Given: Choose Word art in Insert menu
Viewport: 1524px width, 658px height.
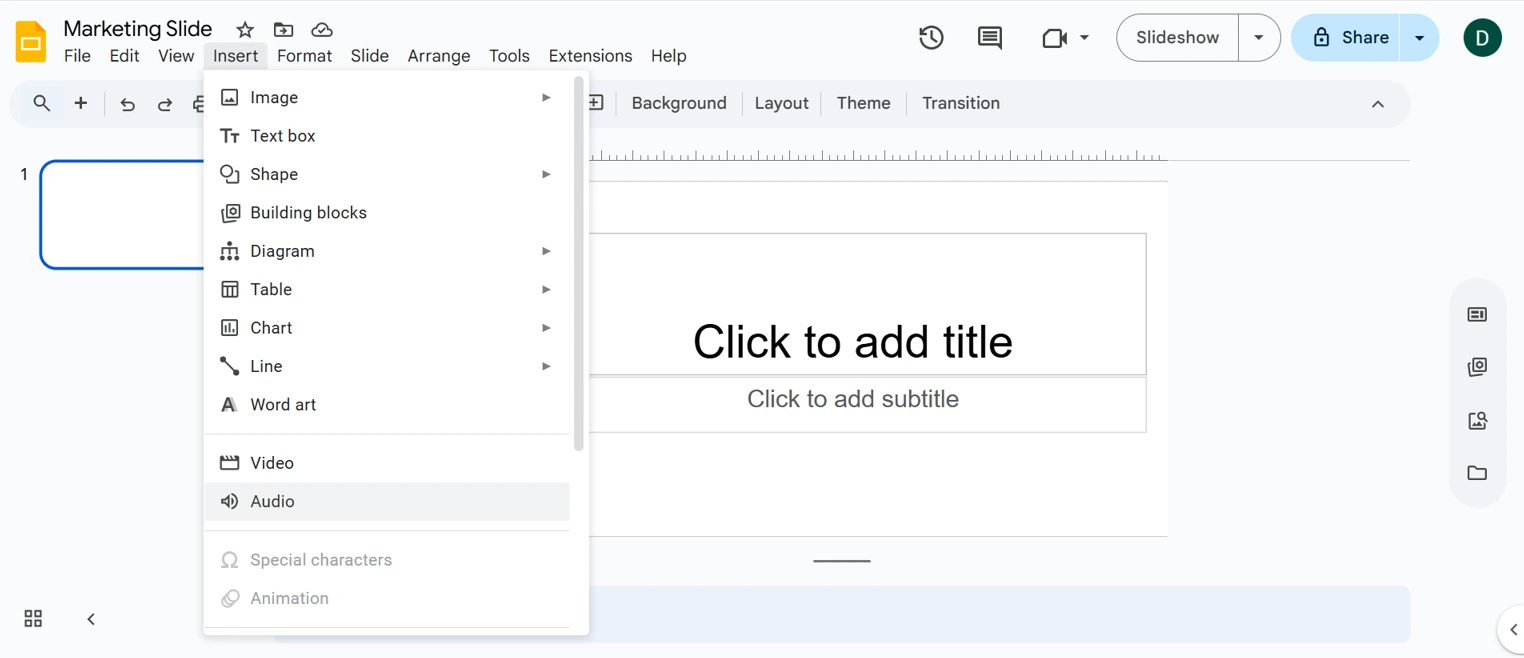Looking at the screenshot, I should (x=283, y=405).
